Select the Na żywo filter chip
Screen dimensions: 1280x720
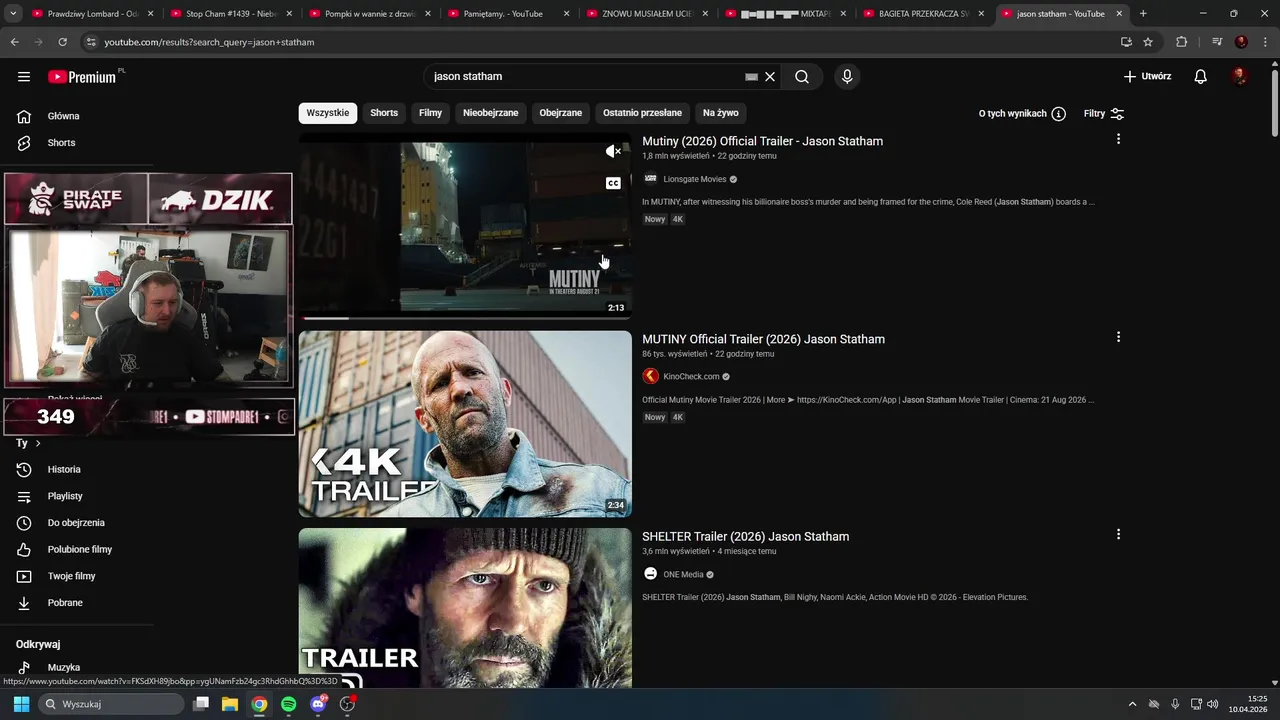[721, 113]
